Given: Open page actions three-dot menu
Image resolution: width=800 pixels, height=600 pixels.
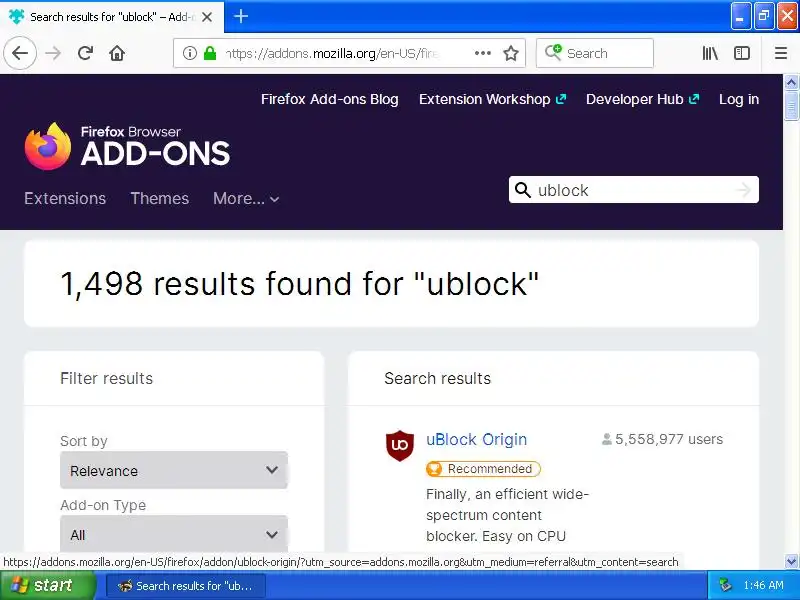Looking at the screenshot, I should click(x=482, y=53).
